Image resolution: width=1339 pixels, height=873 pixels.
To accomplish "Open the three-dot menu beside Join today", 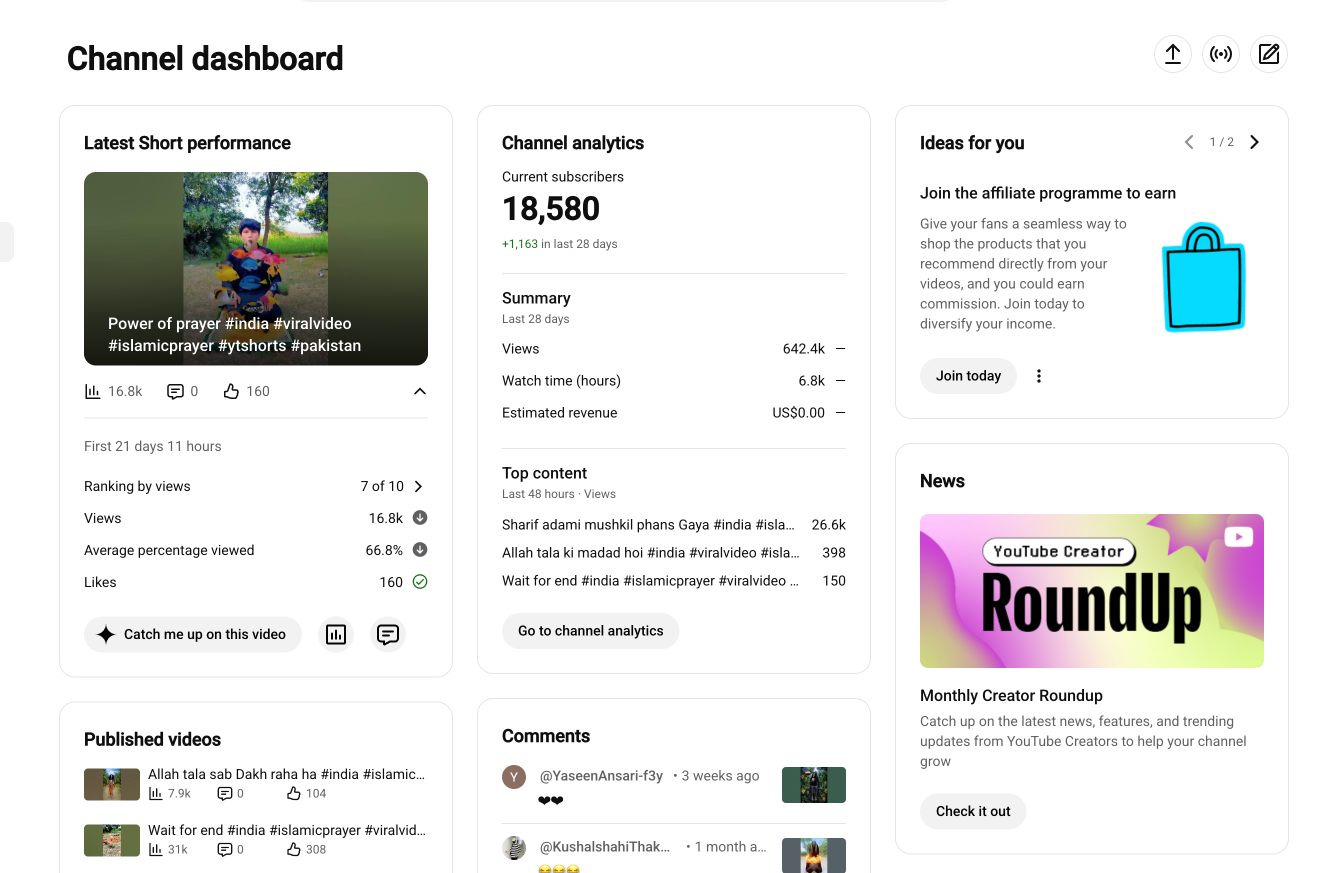I will (x=1039, y=376).
